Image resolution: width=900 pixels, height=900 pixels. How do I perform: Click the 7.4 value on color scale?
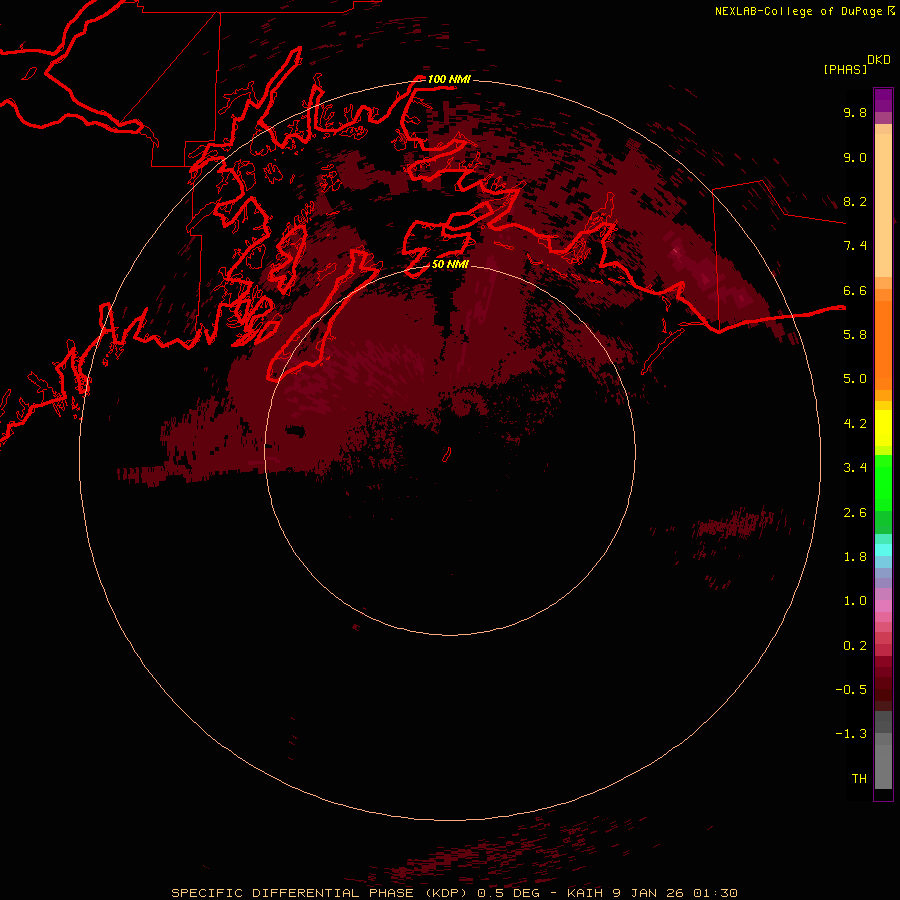855,246
